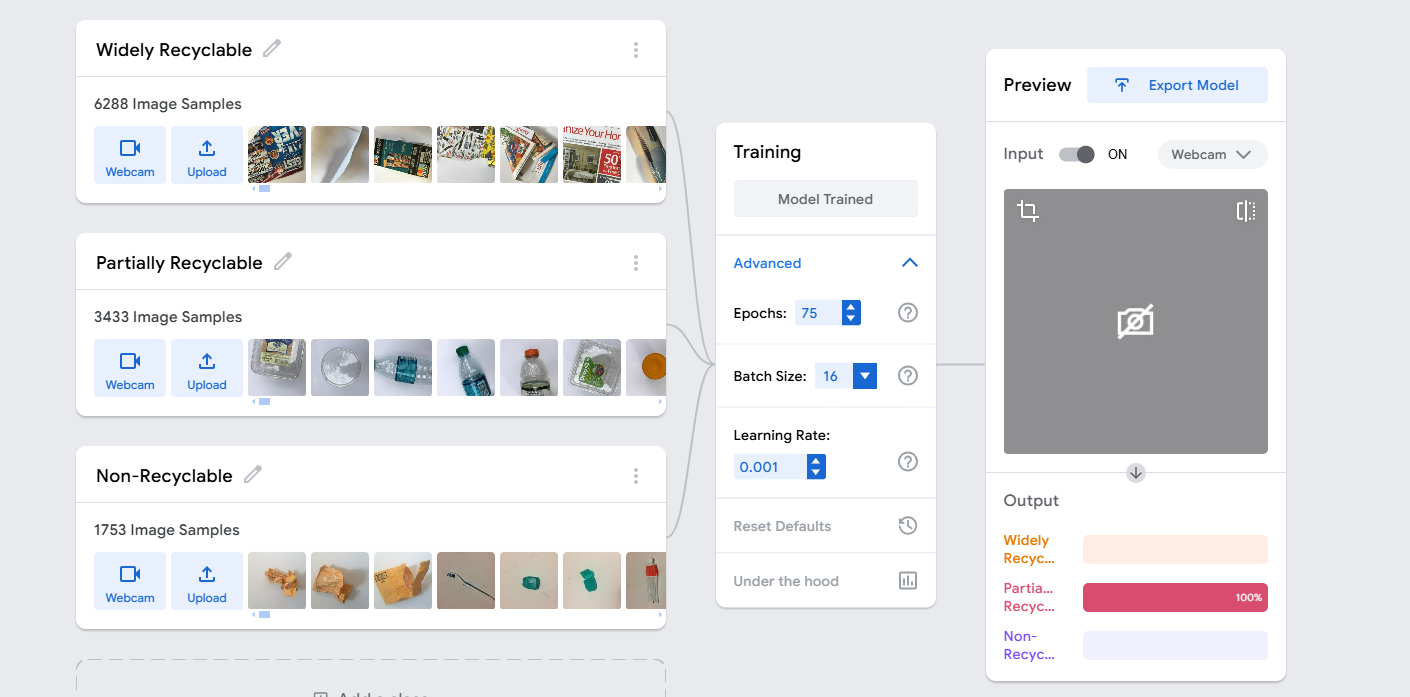Click Export Model button
Viewport: 1410px width, 697px height.
[1177, 85]
